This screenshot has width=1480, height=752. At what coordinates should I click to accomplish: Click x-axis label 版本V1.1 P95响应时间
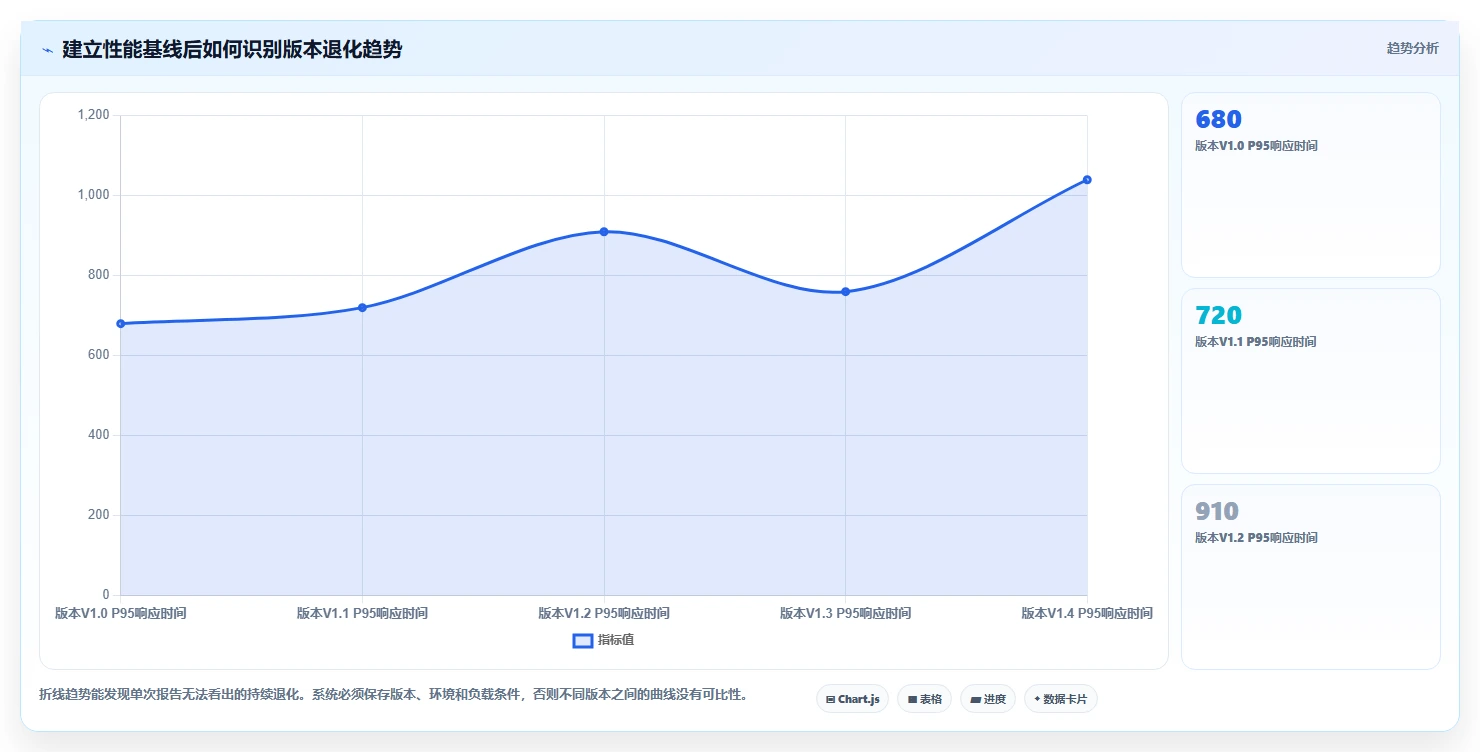tap(362, 613)
